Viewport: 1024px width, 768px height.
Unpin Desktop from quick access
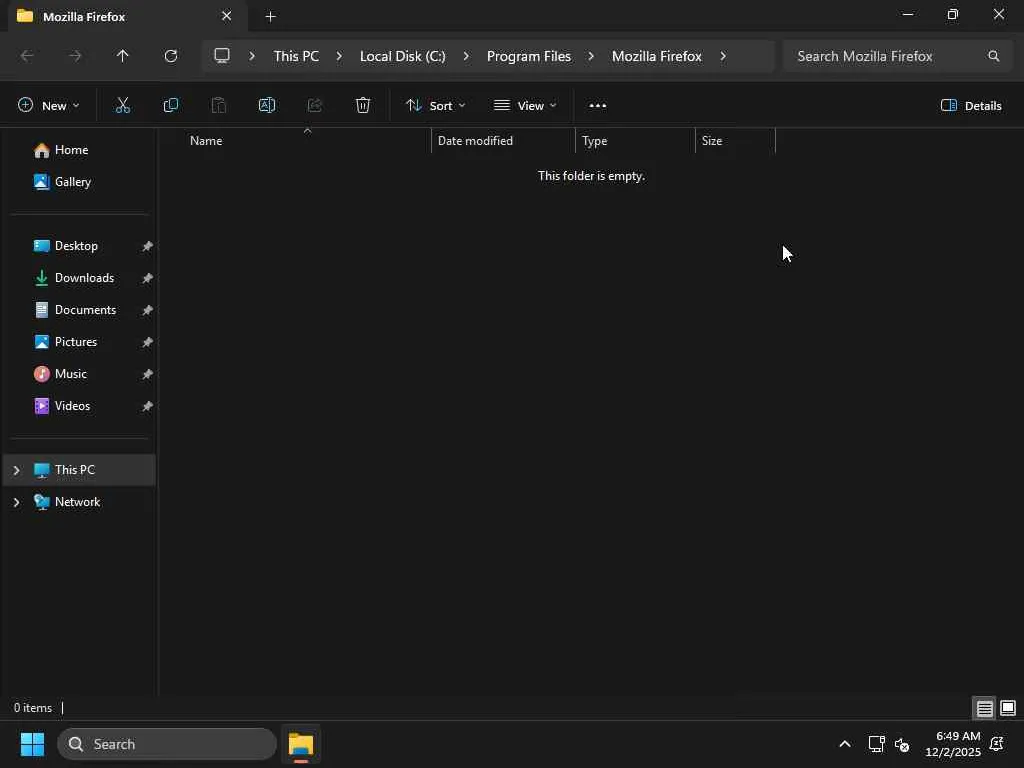pos(148,246)
